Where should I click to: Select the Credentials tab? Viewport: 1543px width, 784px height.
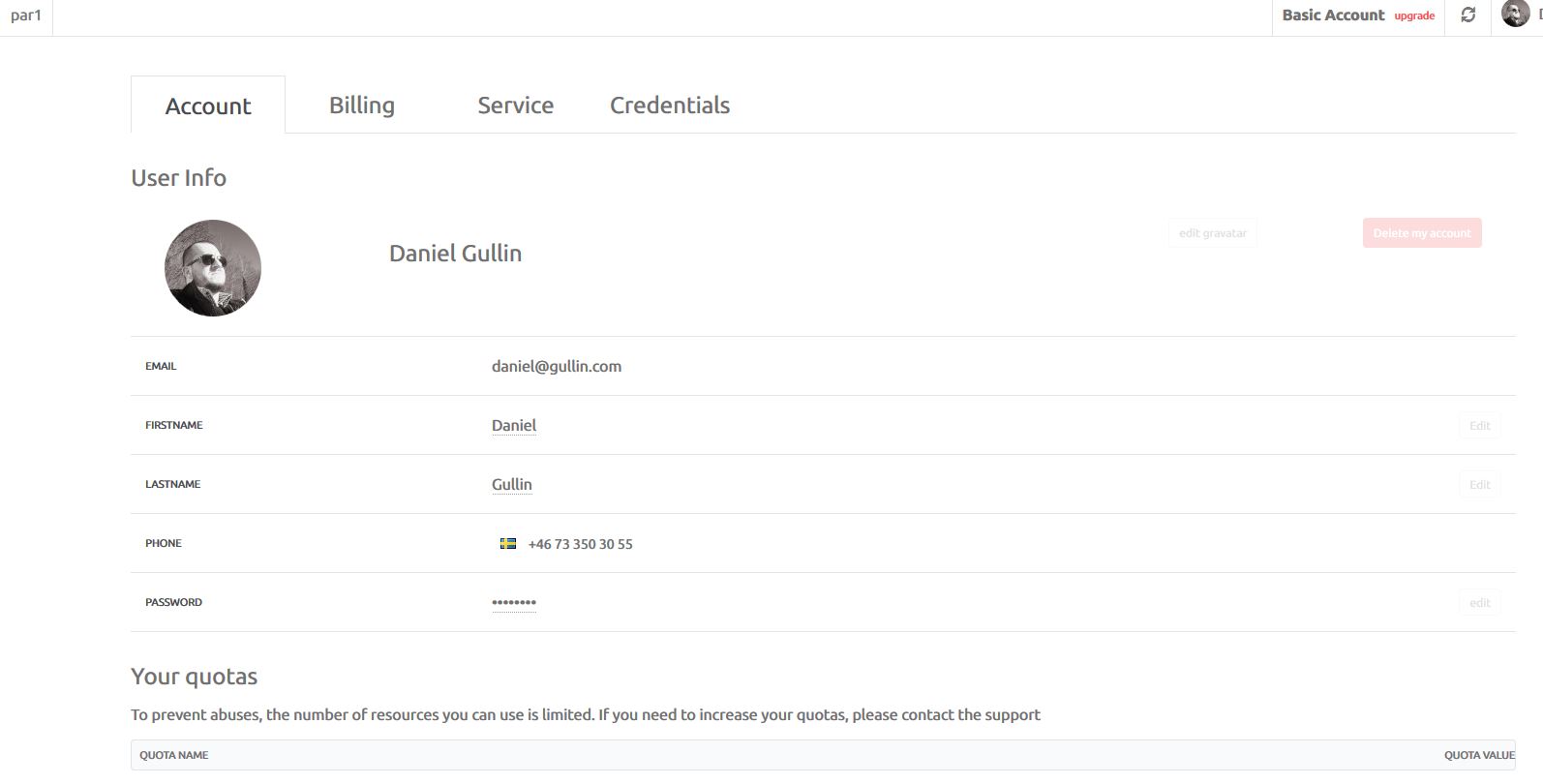(670, 105)
